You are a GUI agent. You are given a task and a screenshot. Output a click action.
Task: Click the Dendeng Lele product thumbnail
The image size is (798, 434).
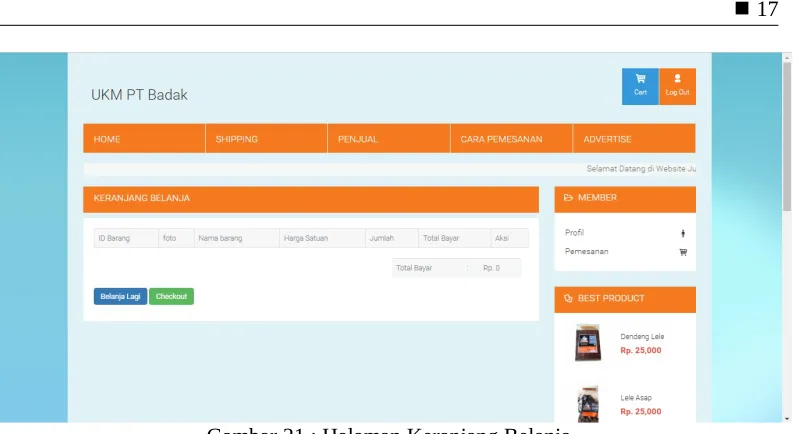click(x=588, y=342)
